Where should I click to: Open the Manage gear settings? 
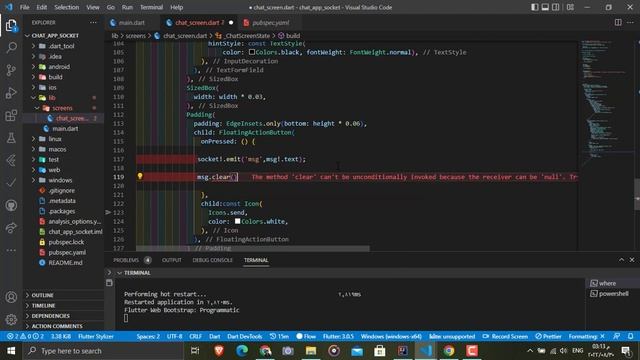tap(11, 319)
